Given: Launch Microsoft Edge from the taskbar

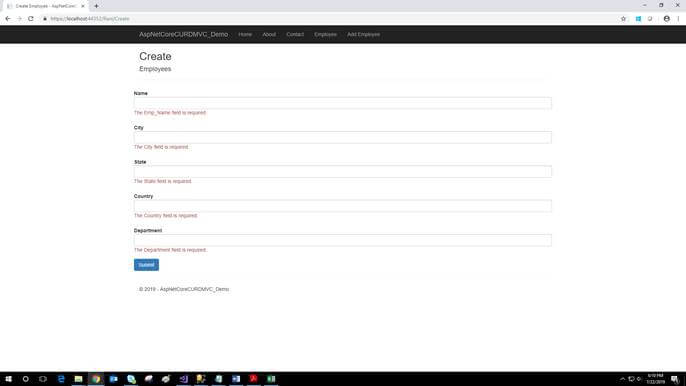Looking at the screenshot, I should (61, 379).
